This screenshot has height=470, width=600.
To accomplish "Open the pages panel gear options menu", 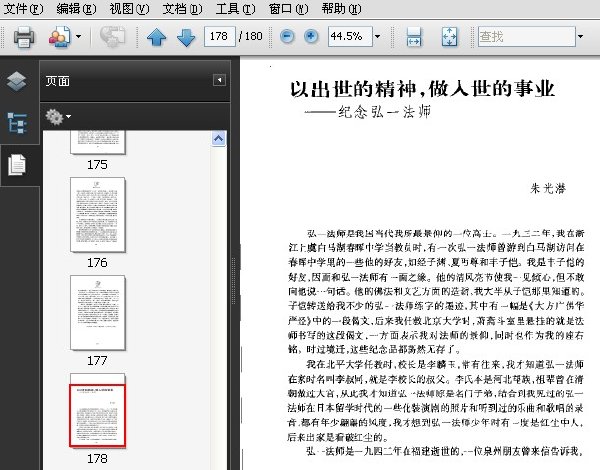I will point(58,117).
